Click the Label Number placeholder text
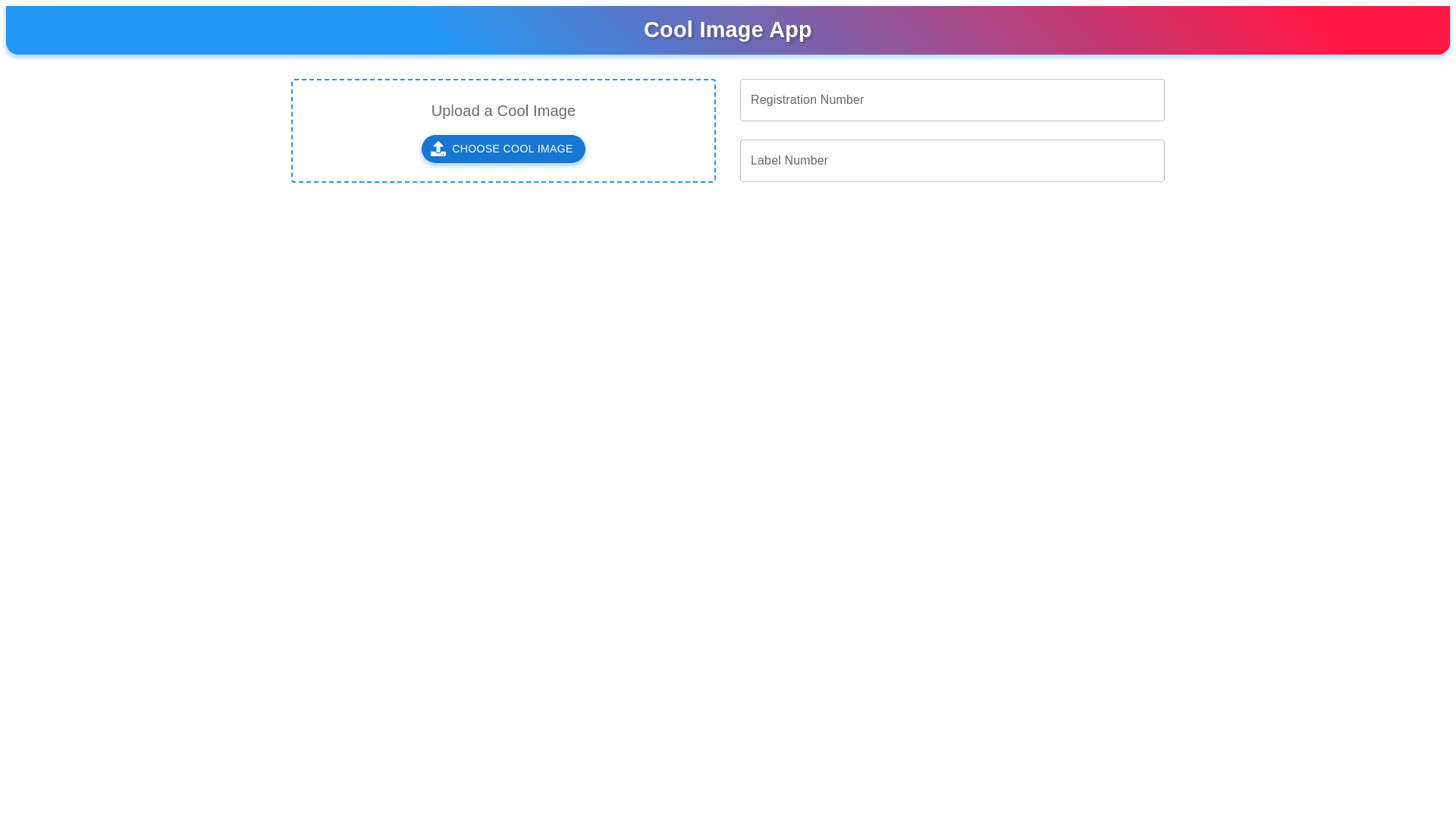The width and height of the screenshot is (1456, 819). (789, 161)
